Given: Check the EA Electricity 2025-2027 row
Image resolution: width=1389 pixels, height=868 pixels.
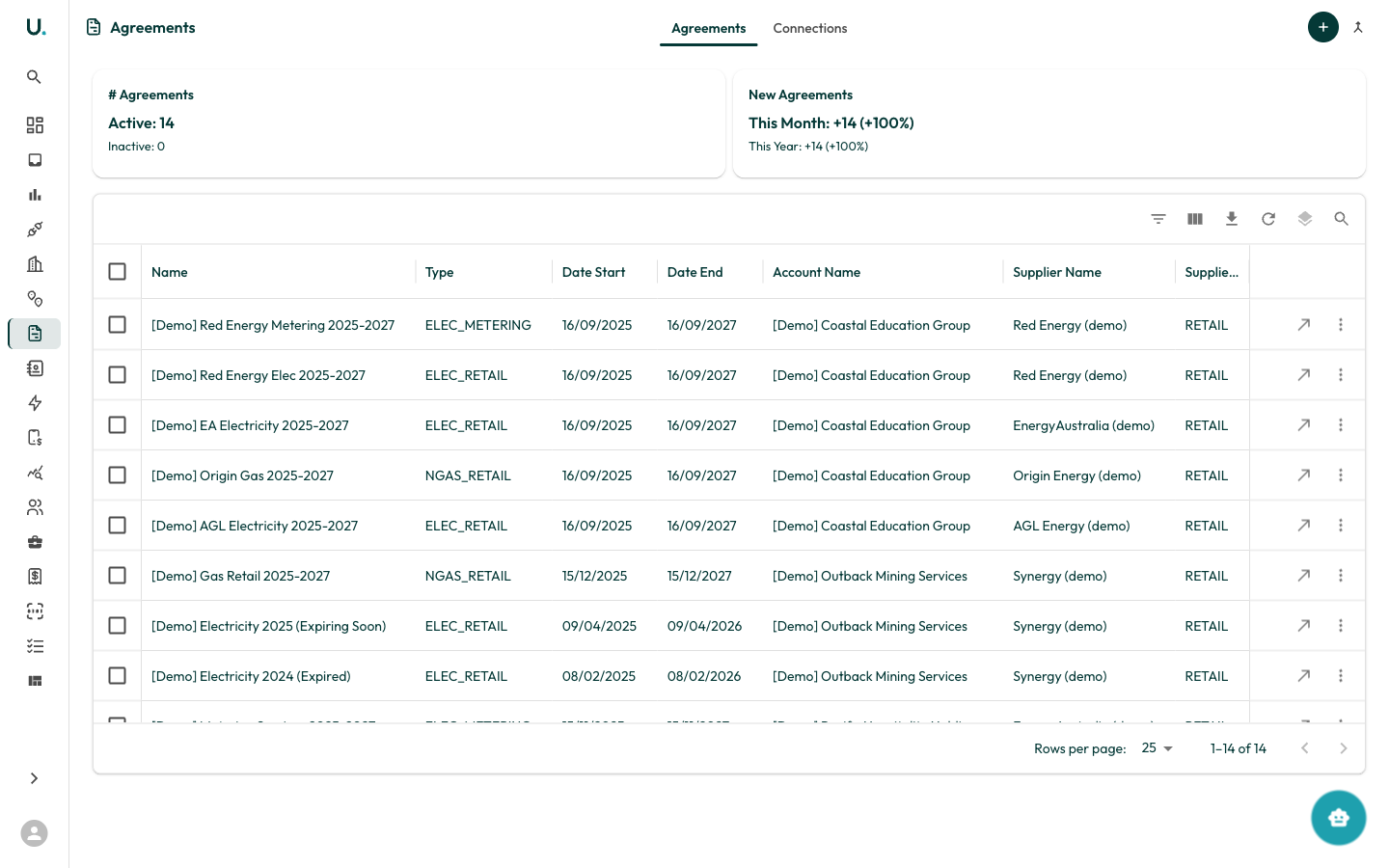Looking at the screenshot, I should click(x=118, y=425).
